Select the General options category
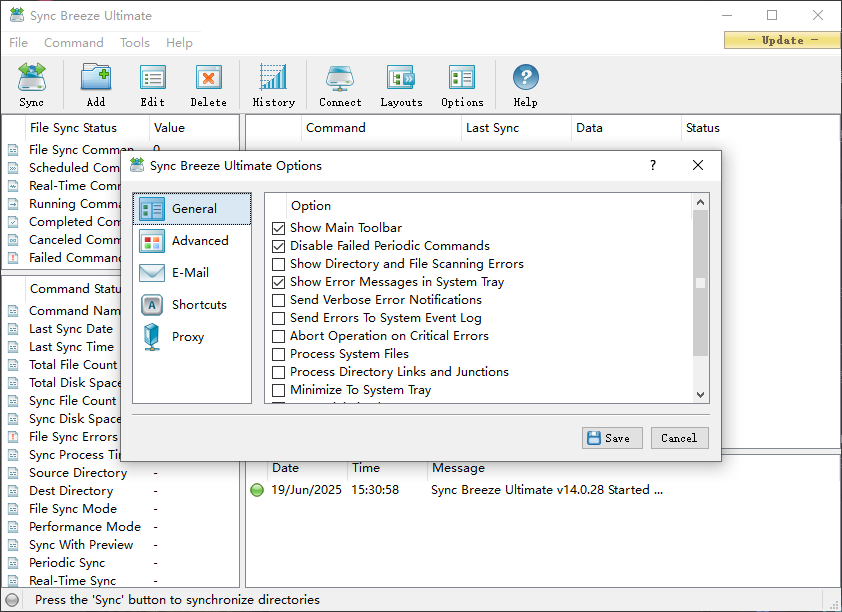Screen dimensions: 842x612 (192, 209)
